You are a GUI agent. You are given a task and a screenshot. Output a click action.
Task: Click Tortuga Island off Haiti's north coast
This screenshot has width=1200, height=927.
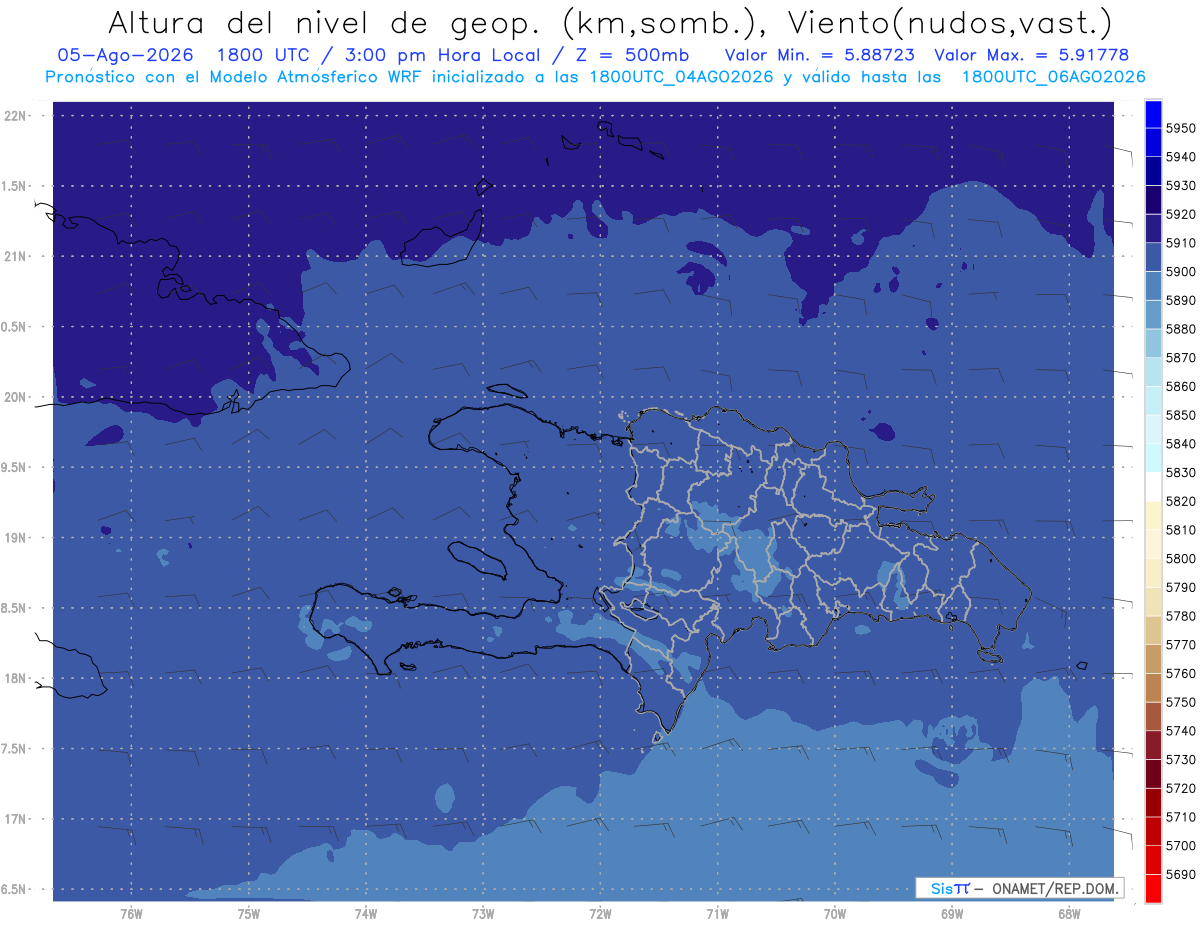coord(506,391)
